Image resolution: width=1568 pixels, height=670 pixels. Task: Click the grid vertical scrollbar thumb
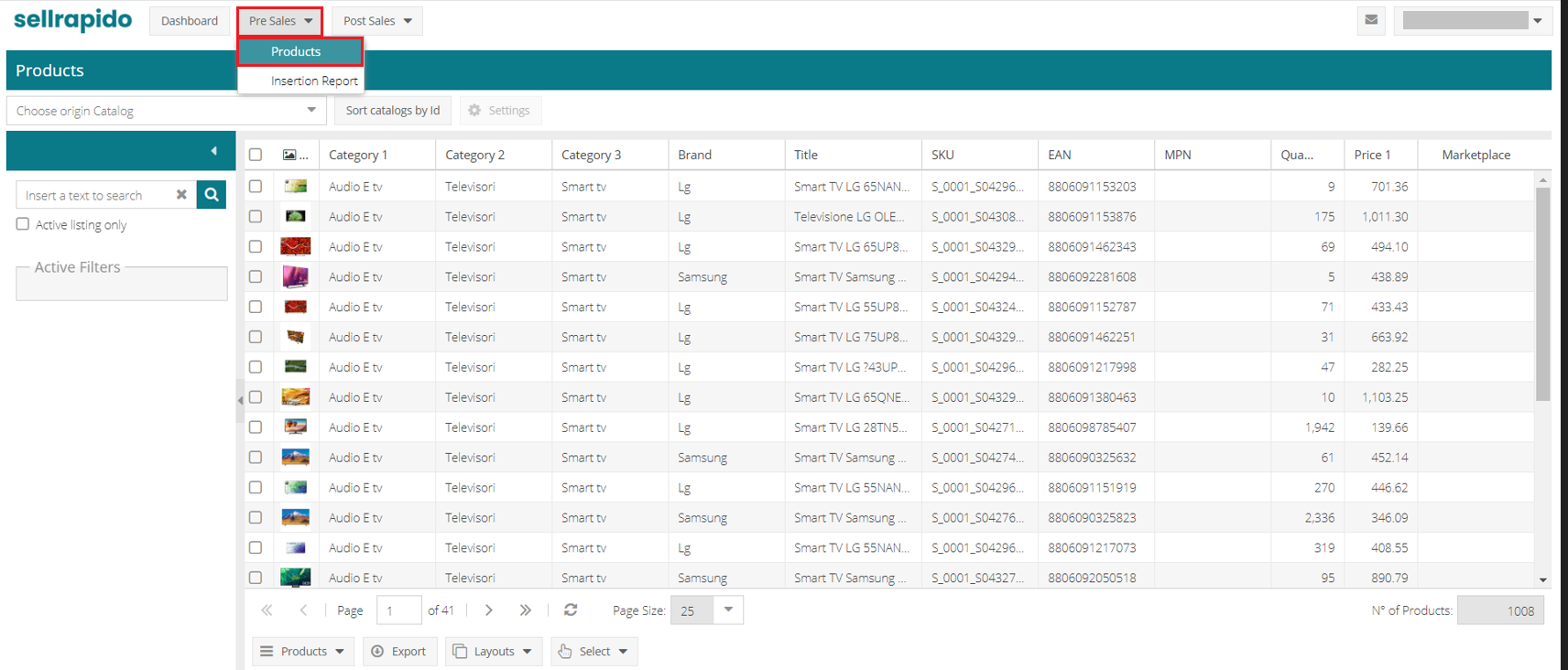[1543, 294]
